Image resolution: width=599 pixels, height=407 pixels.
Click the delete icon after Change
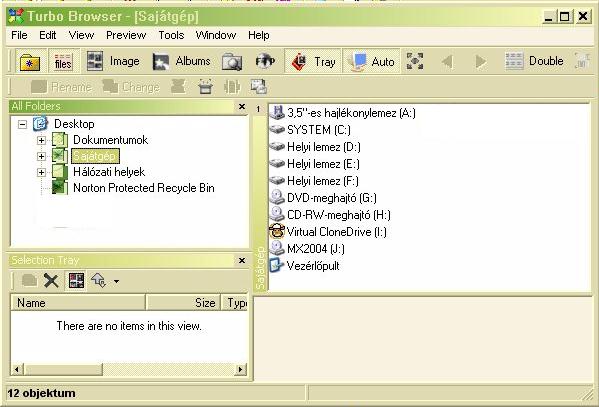point(178,87)
